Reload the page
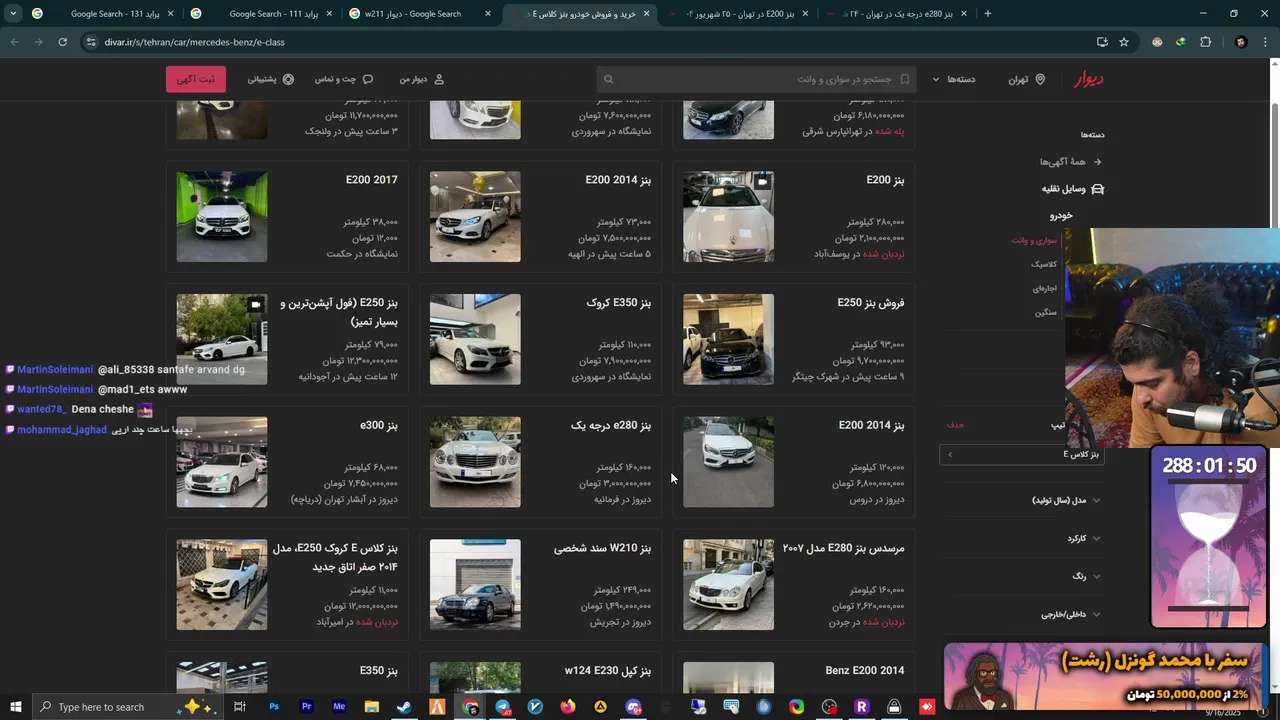1280x720 pixels. point(62,42)
